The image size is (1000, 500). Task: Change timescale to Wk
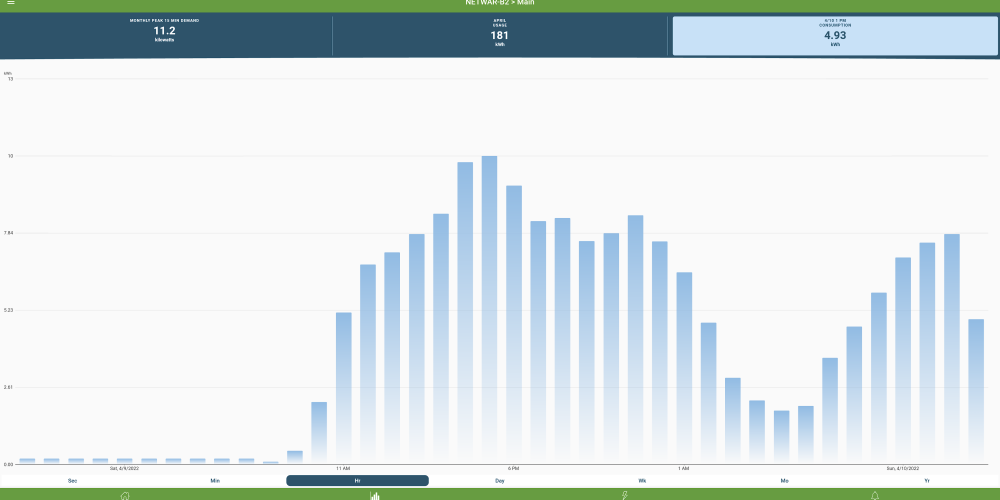tap(642, 481)
